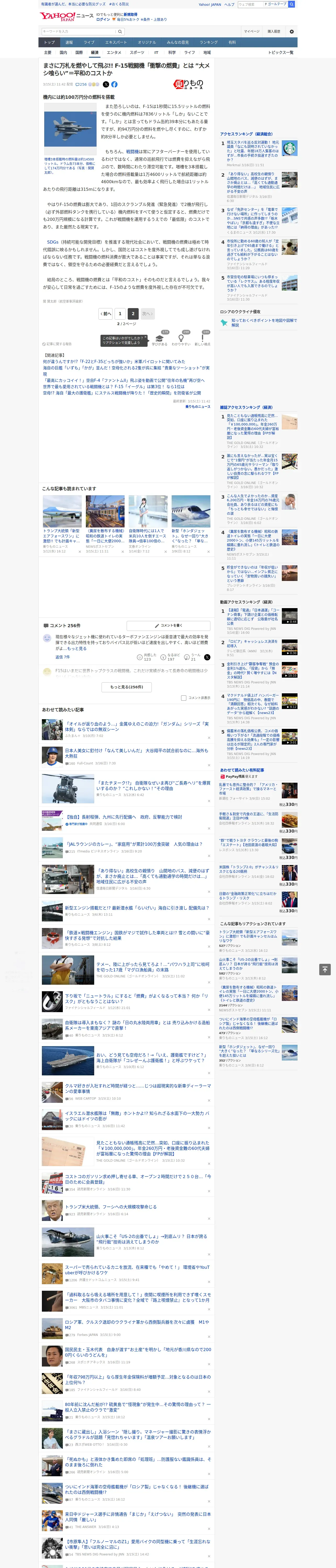Share the article on X
The height and width of the screenshot is (1568, 336).
[x=106, y=85]
